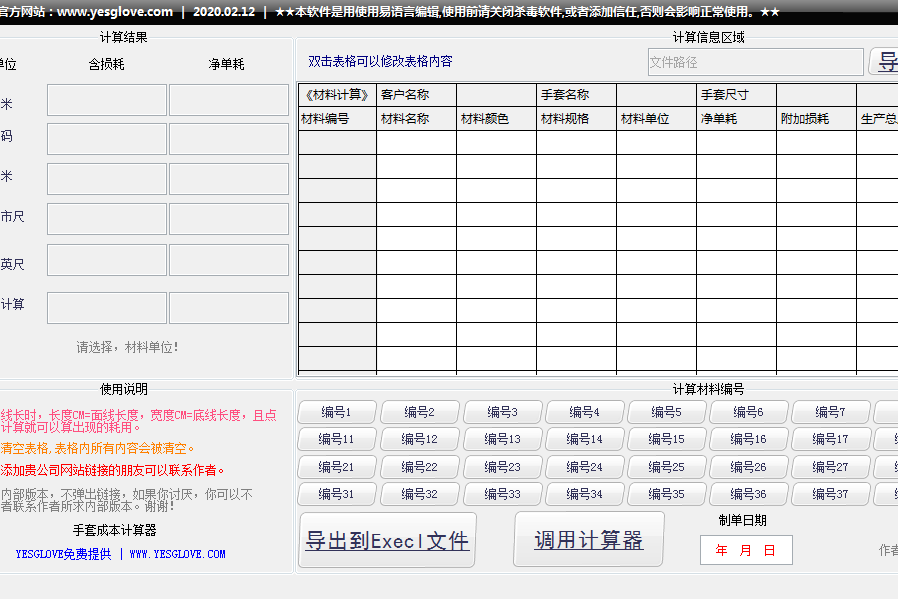Image resolution: width=898 pixels, height=599 pixels.
Task: Select the empty cell right of 客户名称
Action: point(496,95)
